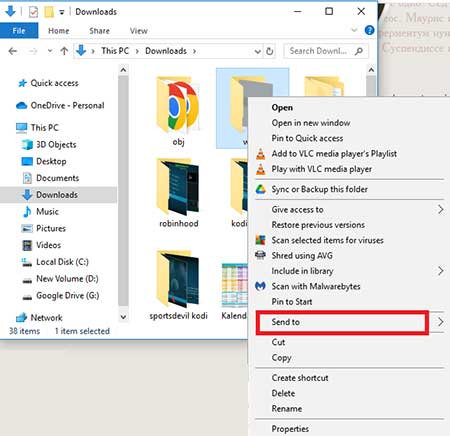Viewport: 450px width, 436px height.
Task: Click the search magnifier icon
Action: pyautogui.click(x=359, y=51)
